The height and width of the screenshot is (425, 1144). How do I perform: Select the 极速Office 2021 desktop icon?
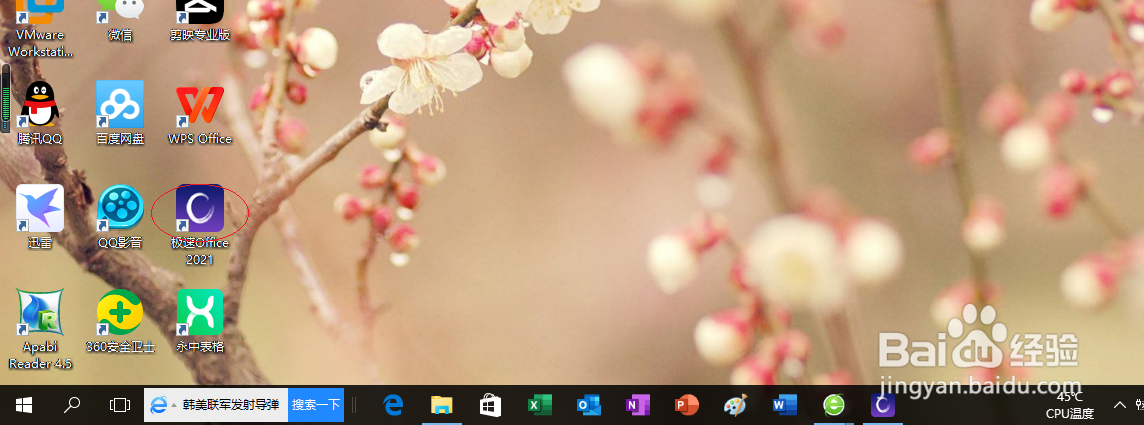(200, 225)
